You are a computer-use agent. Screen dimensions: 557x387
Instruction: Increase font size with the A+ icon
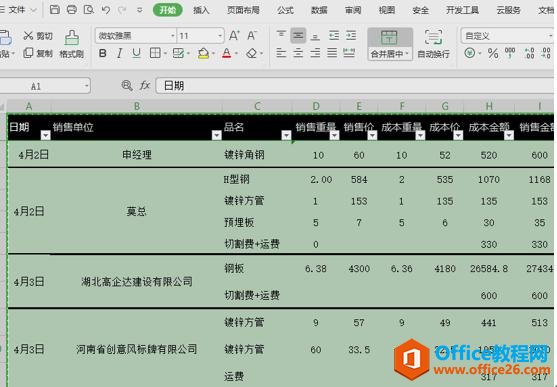pos(234,36)
